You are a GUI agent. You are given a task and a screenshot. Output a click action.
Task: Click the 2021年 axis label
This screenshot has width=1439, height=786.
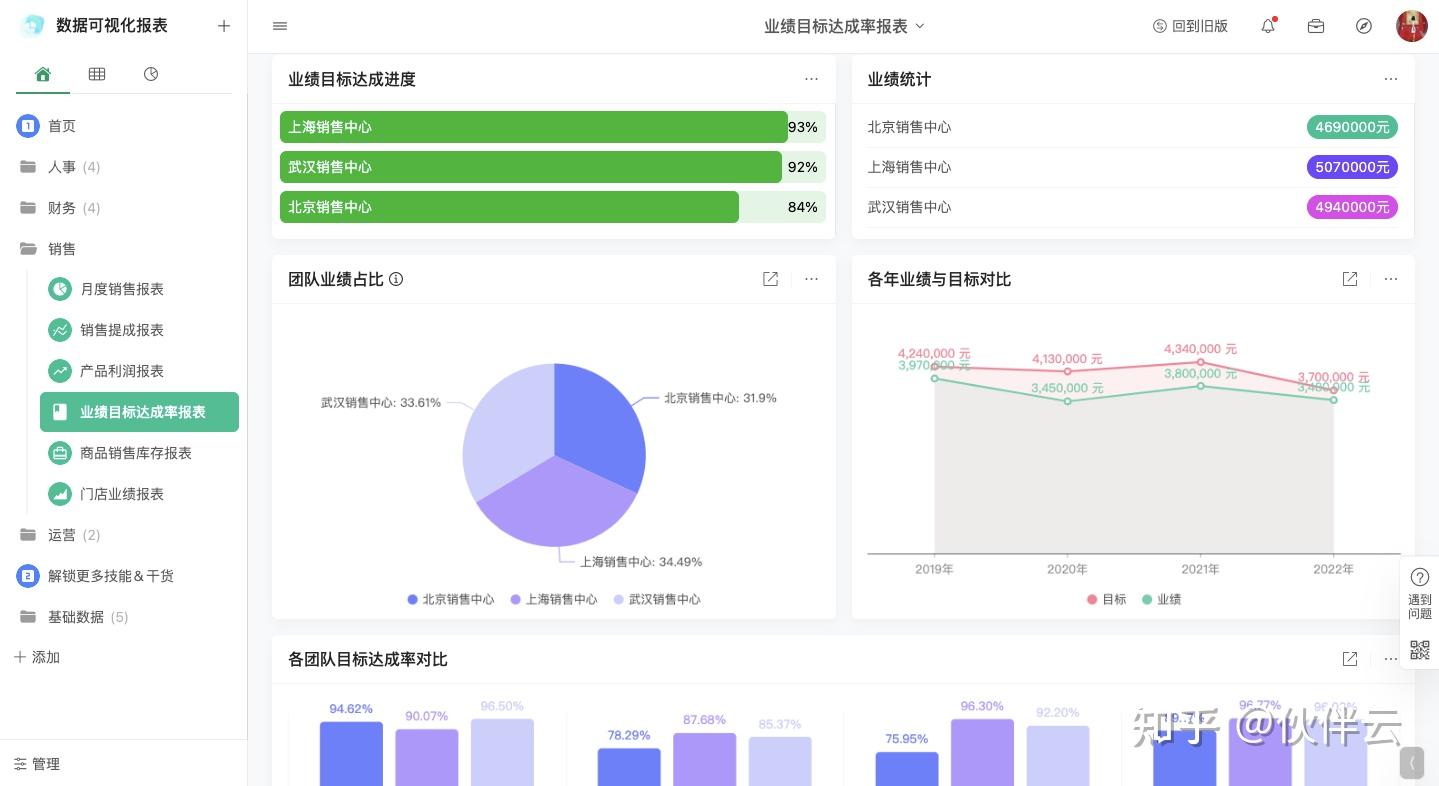pos(1200,569)
